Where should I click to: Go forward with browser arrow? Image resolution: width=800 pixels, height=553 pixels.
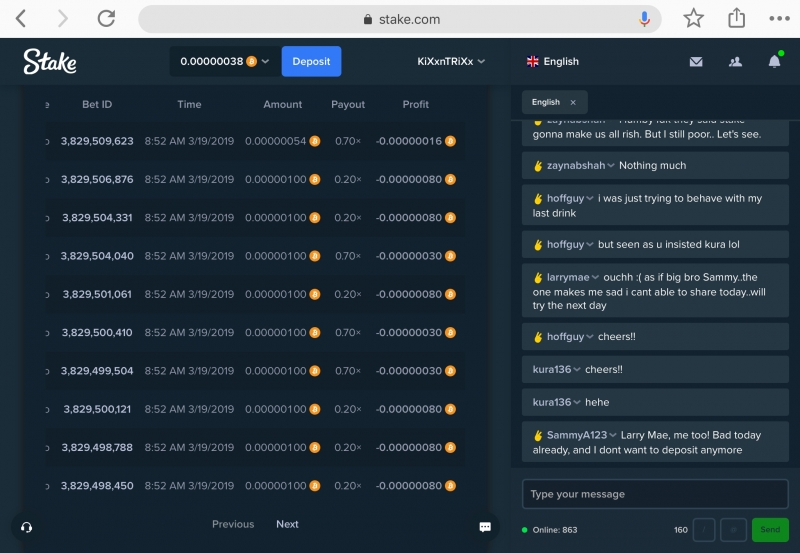pyautogui.click(x=63, y=19)
